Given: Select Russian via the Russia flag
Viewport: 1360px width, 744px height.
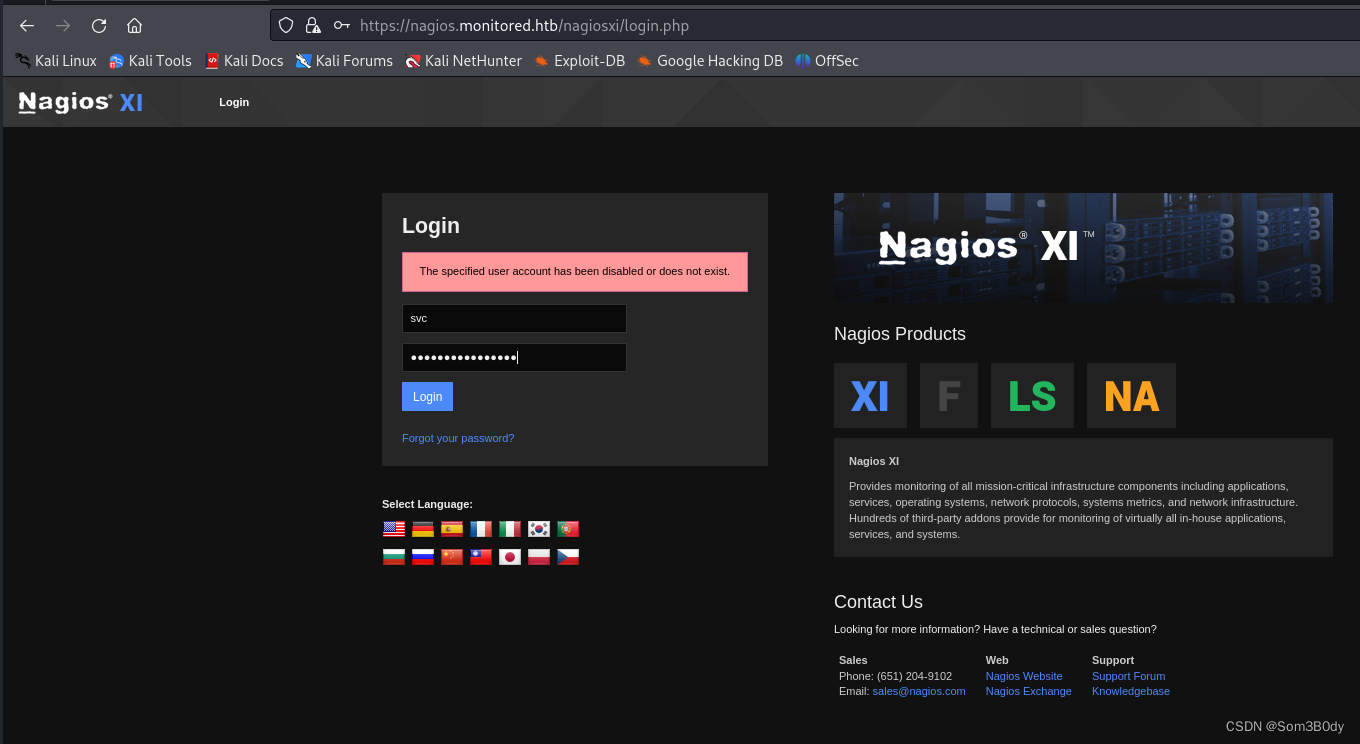Looking at the screenshot, I should [x=423, y=557].
